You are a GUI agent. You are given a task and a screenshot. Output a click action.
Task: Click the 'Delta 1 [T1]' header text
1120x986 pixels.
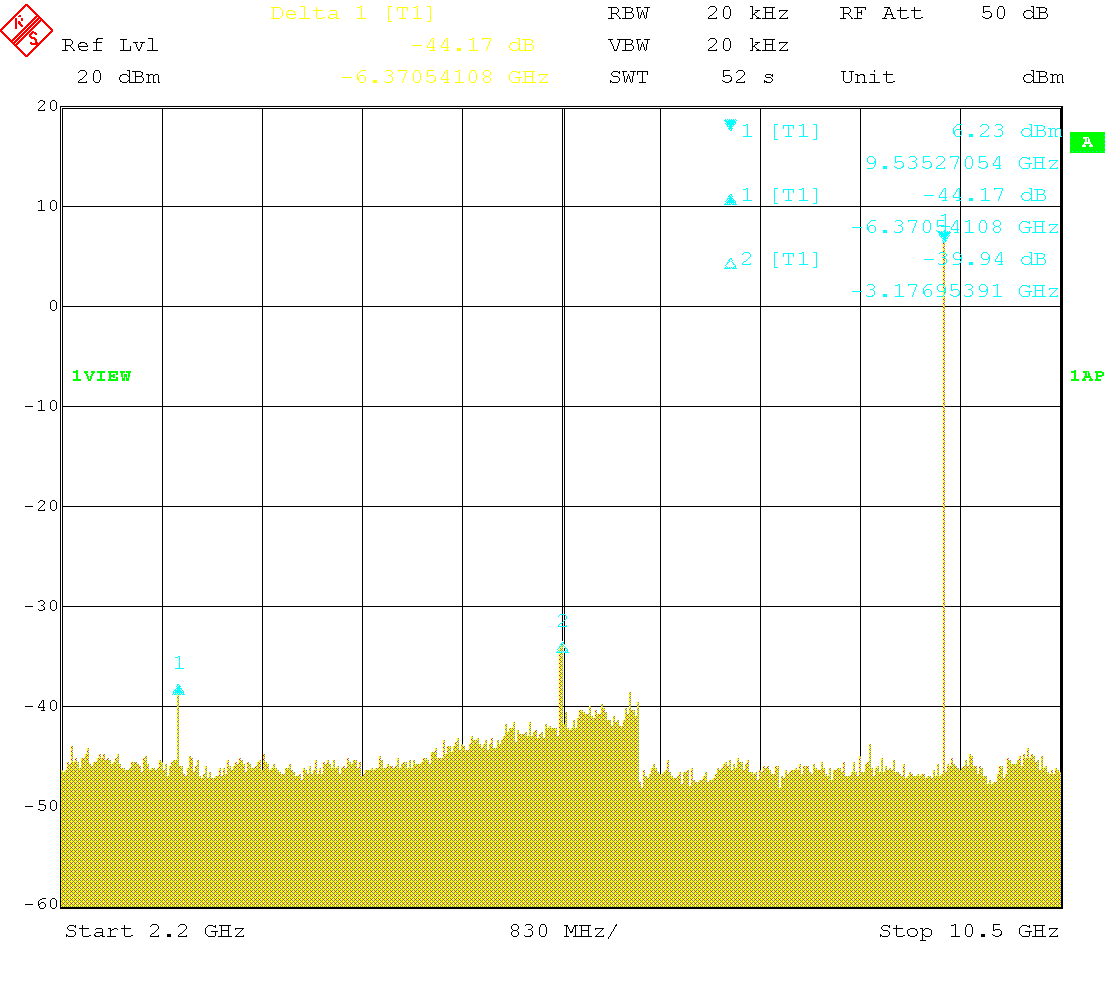coord(352,14)
